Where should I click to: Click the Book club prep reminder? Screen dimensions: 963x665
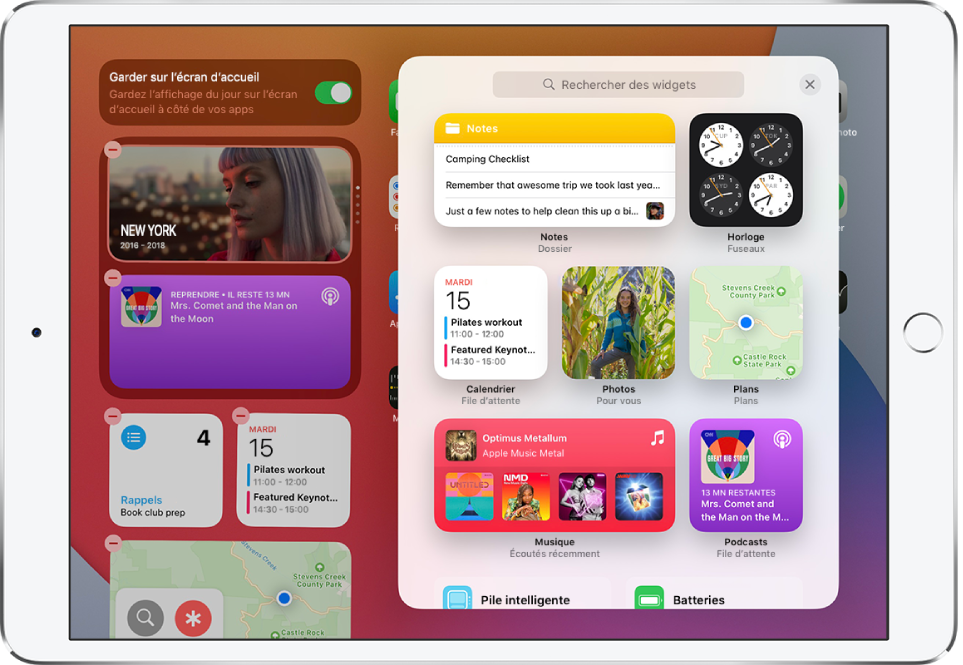[x=152, y=513]
